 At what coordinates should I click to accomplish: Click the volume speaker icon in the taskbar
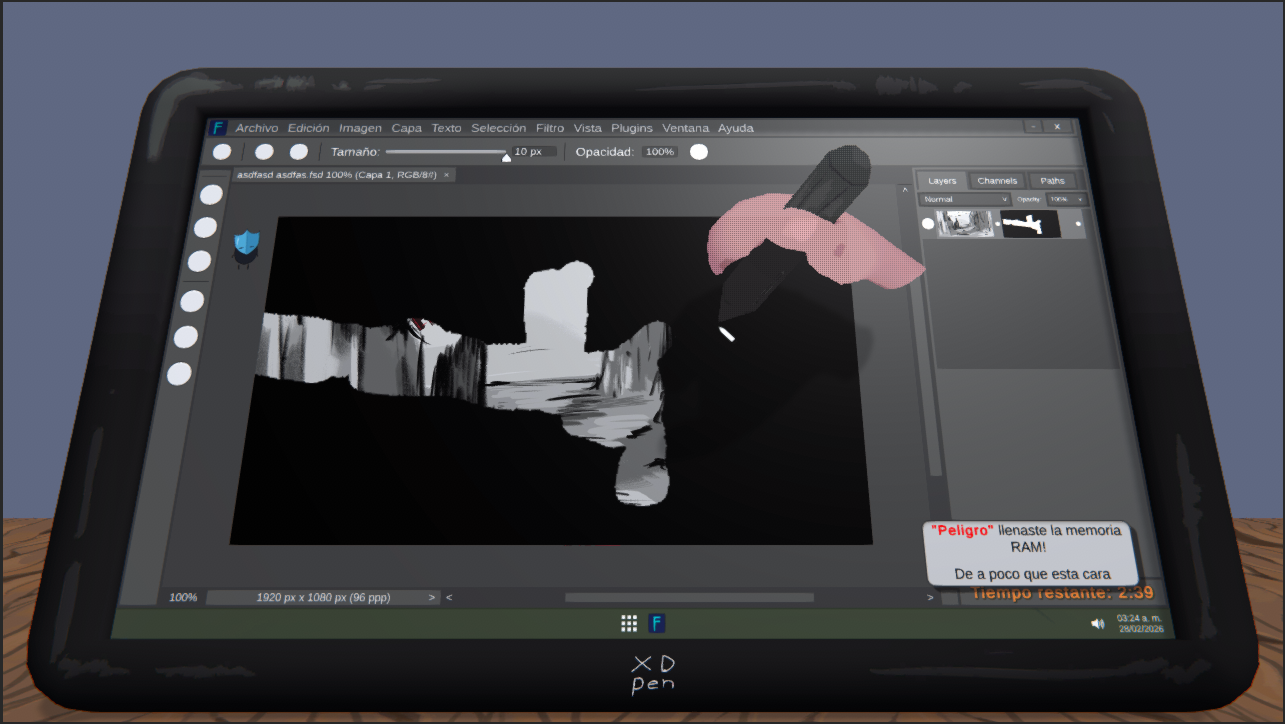coord(1097,624)
